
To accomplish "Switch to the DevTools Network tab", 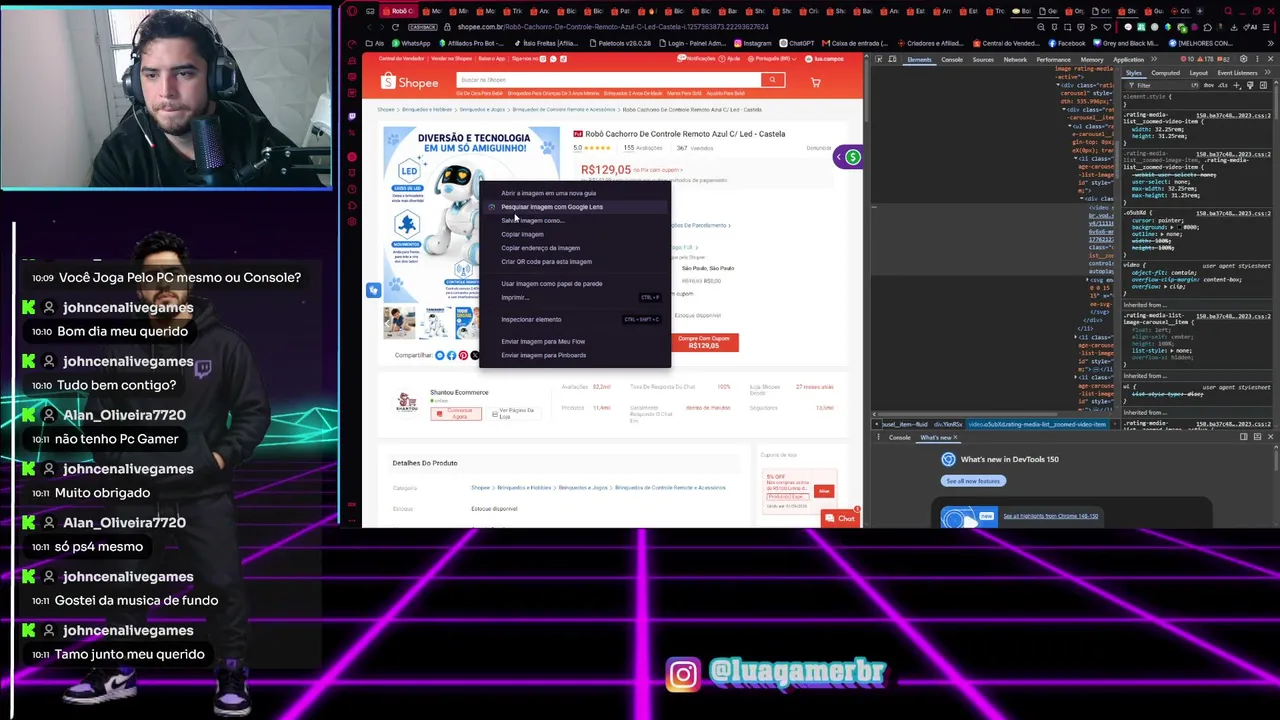I will coord(1015,59).
